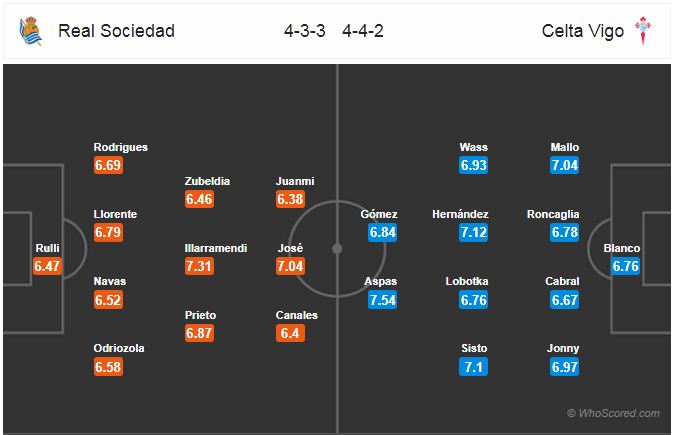Open the Real Sociedad team name

pos(116,31)
